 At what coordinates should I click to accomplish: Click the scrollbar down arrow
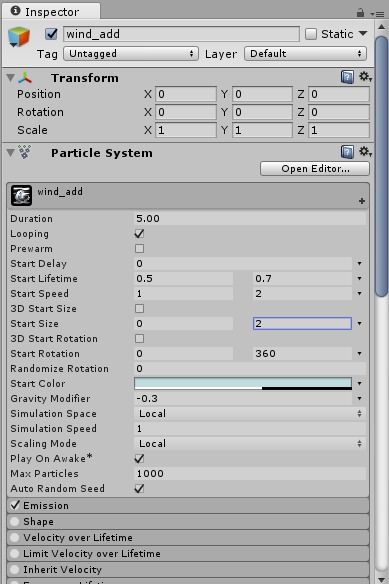point(382,579)
